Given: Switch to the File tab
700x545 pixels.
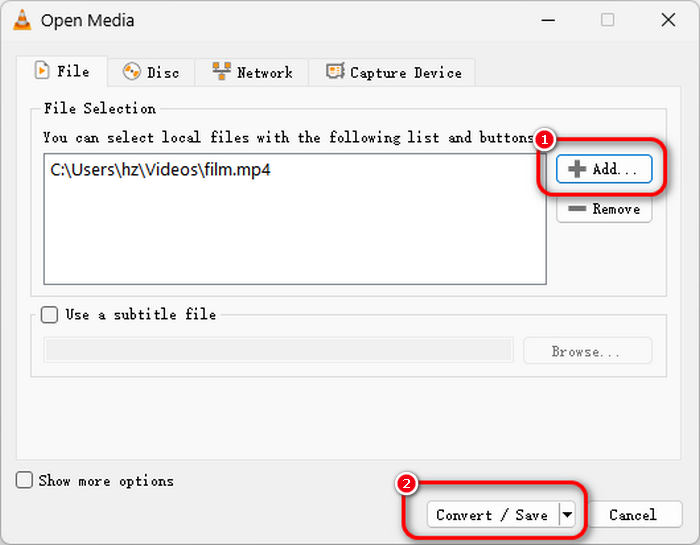Looking at the screenshot, I should click(x=62, y=71).
